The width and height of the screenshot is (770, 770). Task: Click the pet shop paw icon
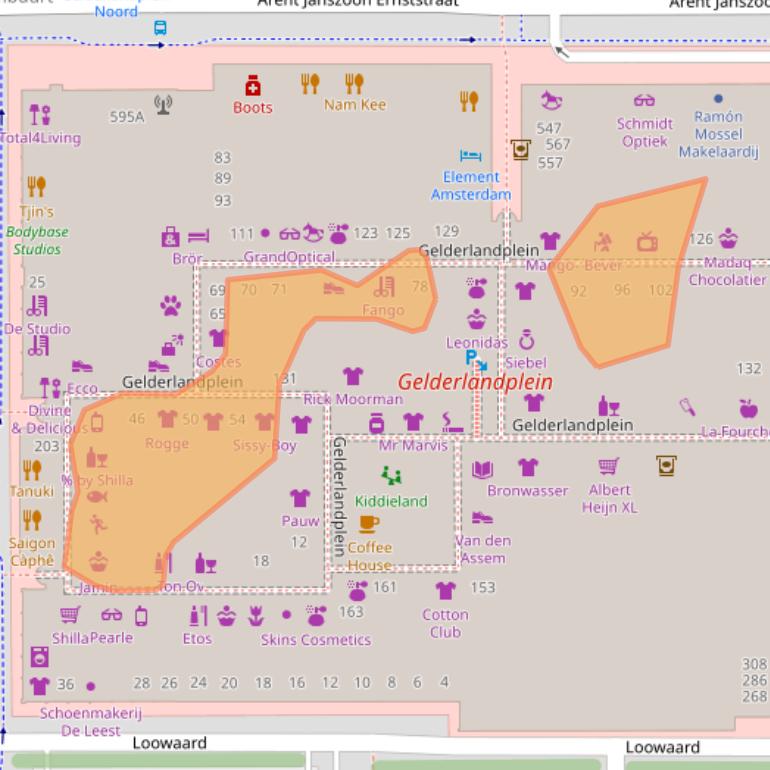tap(171, 304)
